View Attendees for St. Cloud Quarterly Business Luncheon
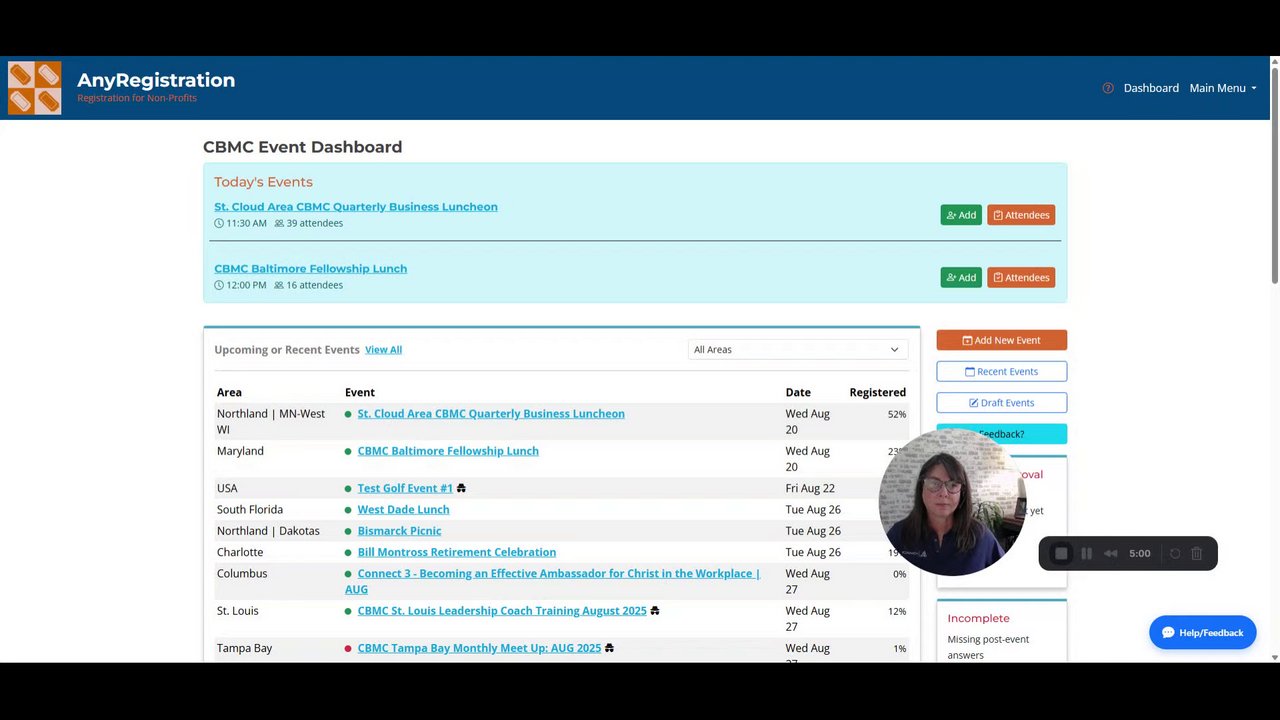Image resolution: width=1280 pixels, height=720 pixels. (x=1021, y=215)
